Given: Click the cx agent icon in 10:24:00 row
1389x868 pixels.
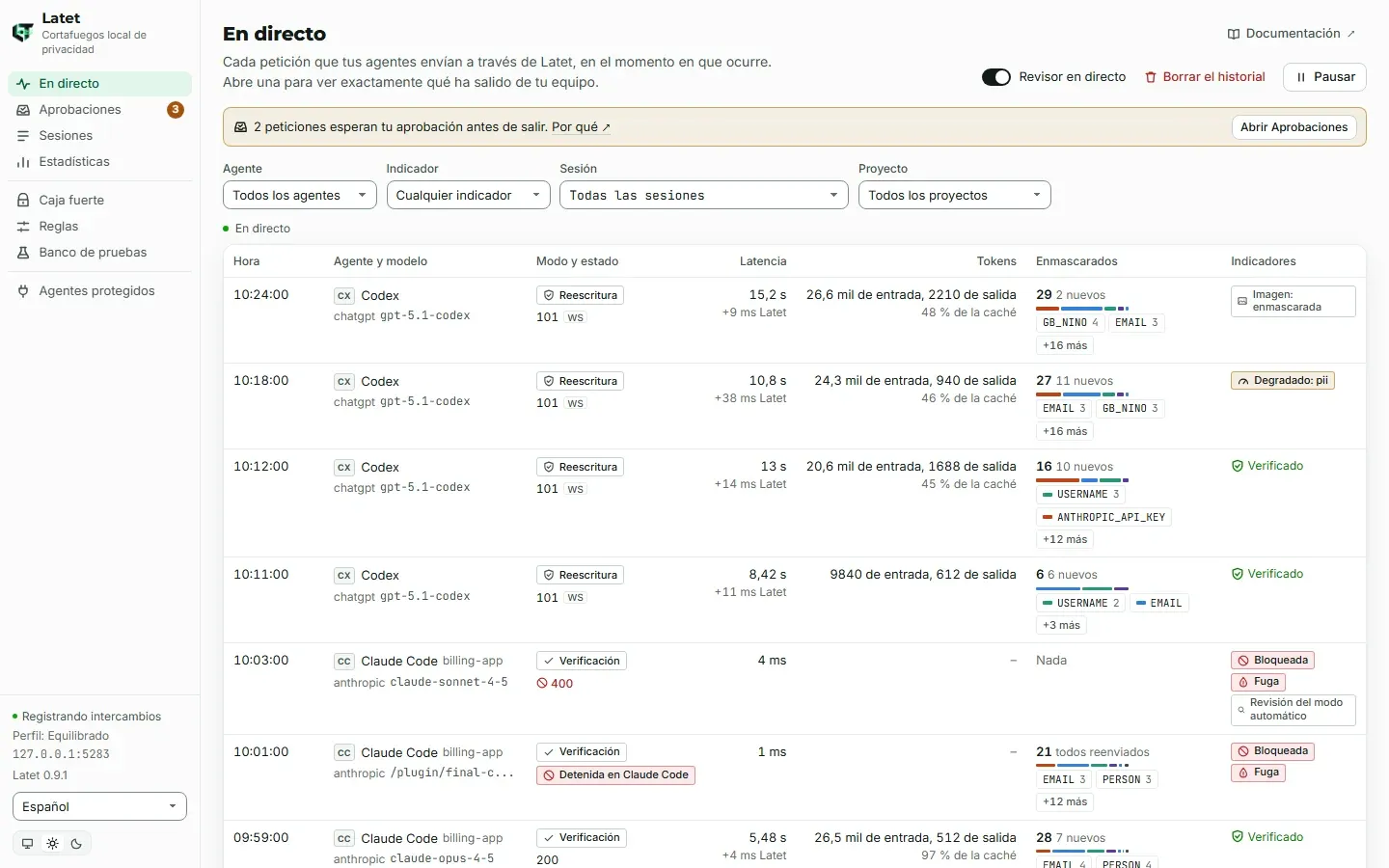Looking at the screenshot, I should 344,296.
